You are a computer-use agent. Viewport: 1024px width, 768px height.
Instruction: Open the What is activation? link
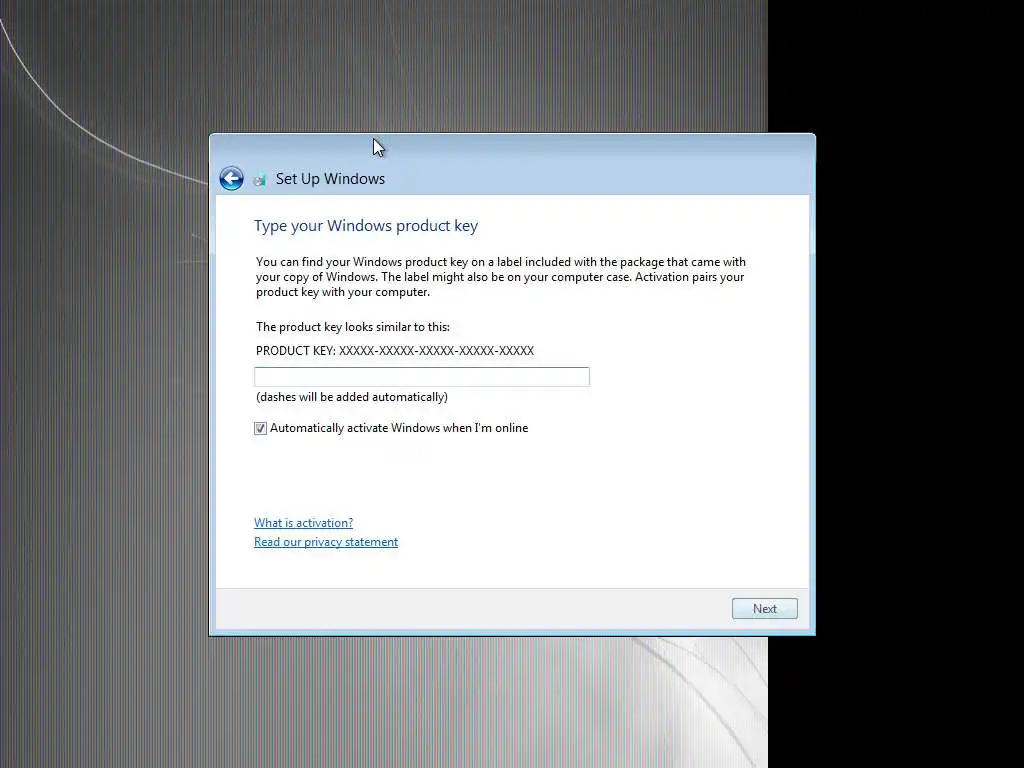(x=304, y=523)
